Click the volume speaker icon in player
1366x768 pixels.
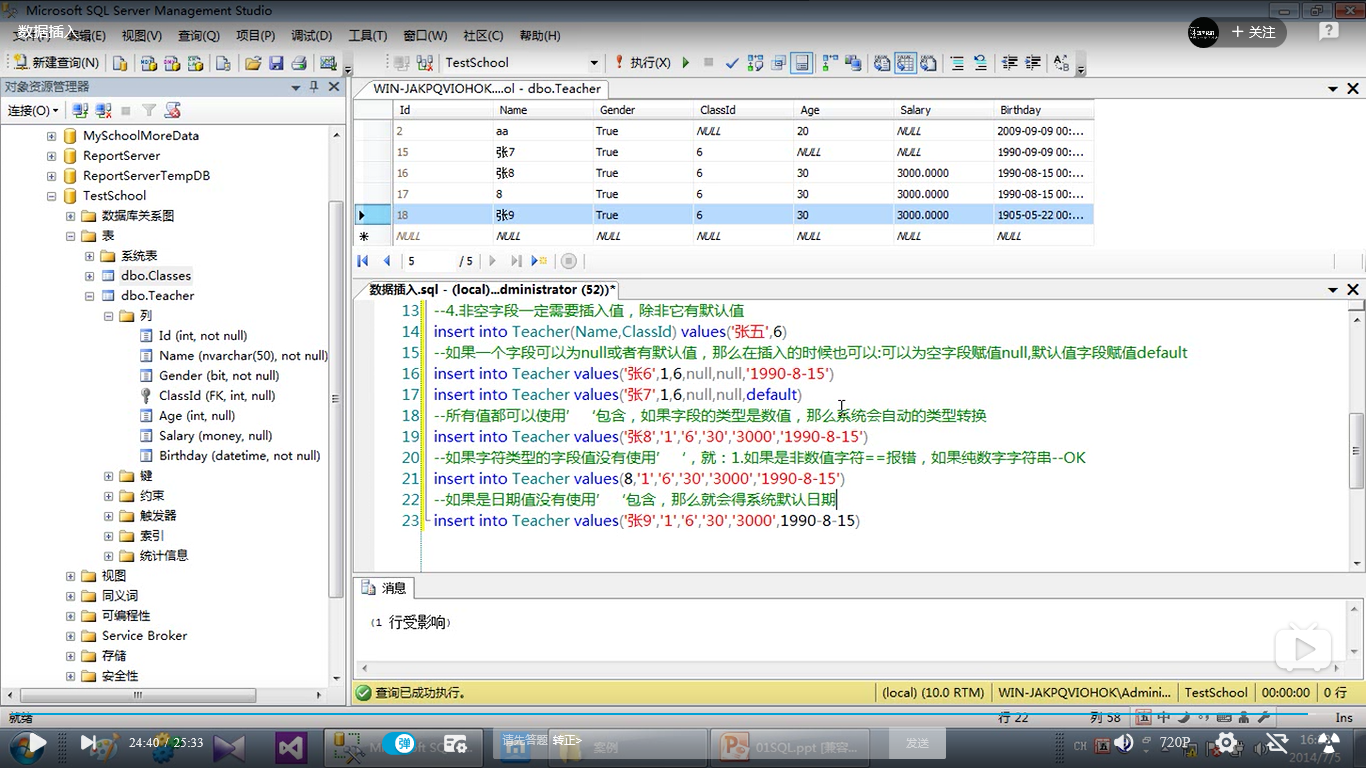1124,743
